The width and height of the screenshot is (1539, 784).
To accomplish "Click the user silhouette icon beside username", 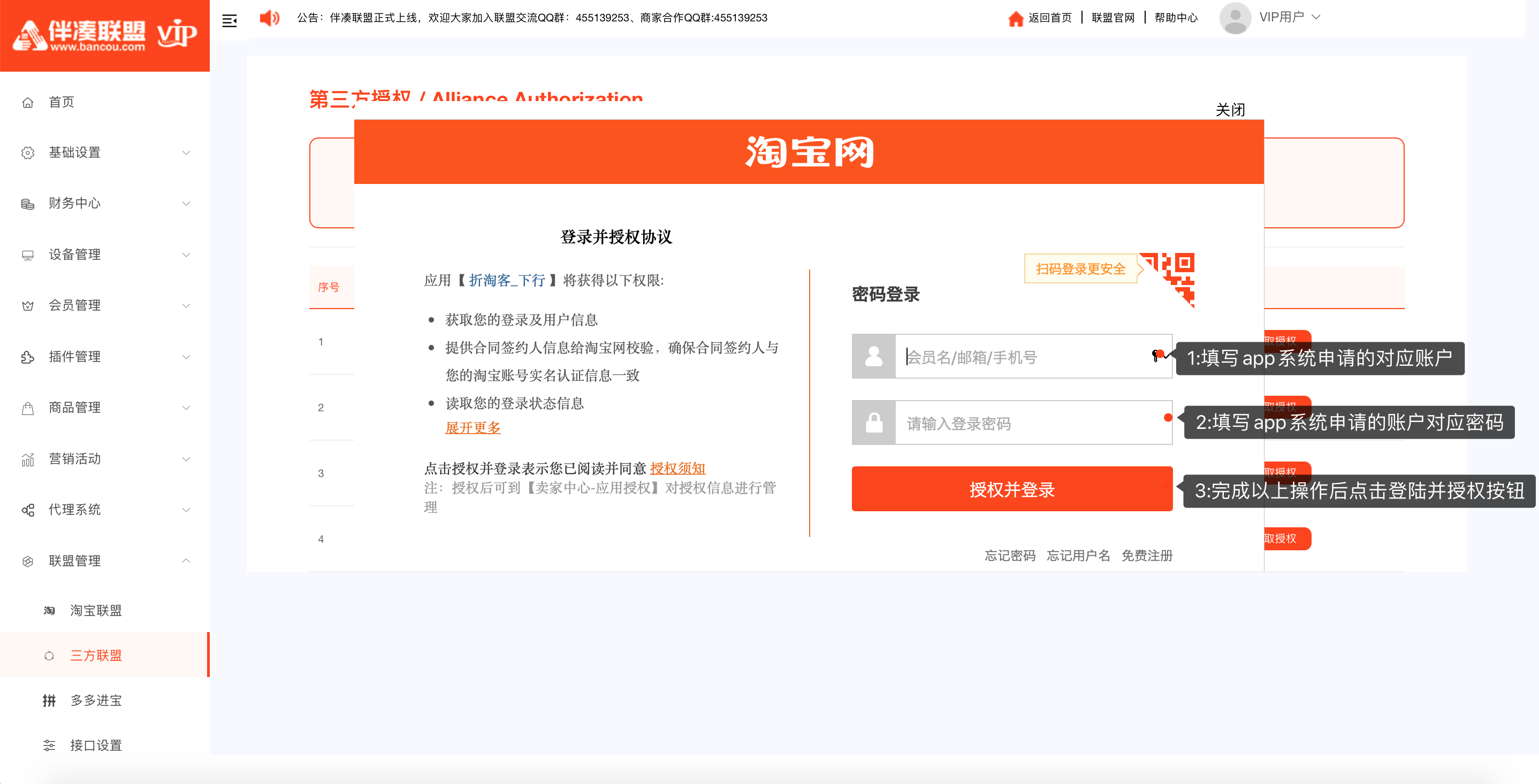I will 873,357.
